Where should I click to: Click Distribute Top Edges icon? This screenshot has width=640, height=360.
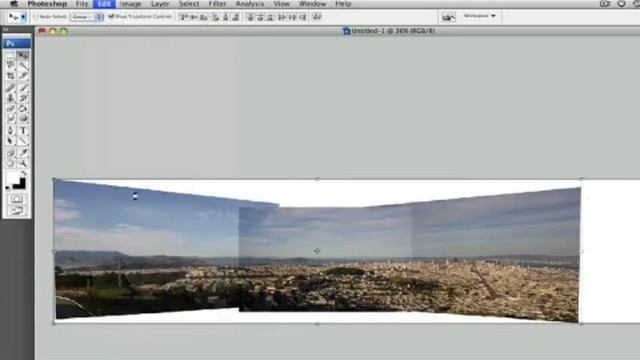[x=251, y=17]
